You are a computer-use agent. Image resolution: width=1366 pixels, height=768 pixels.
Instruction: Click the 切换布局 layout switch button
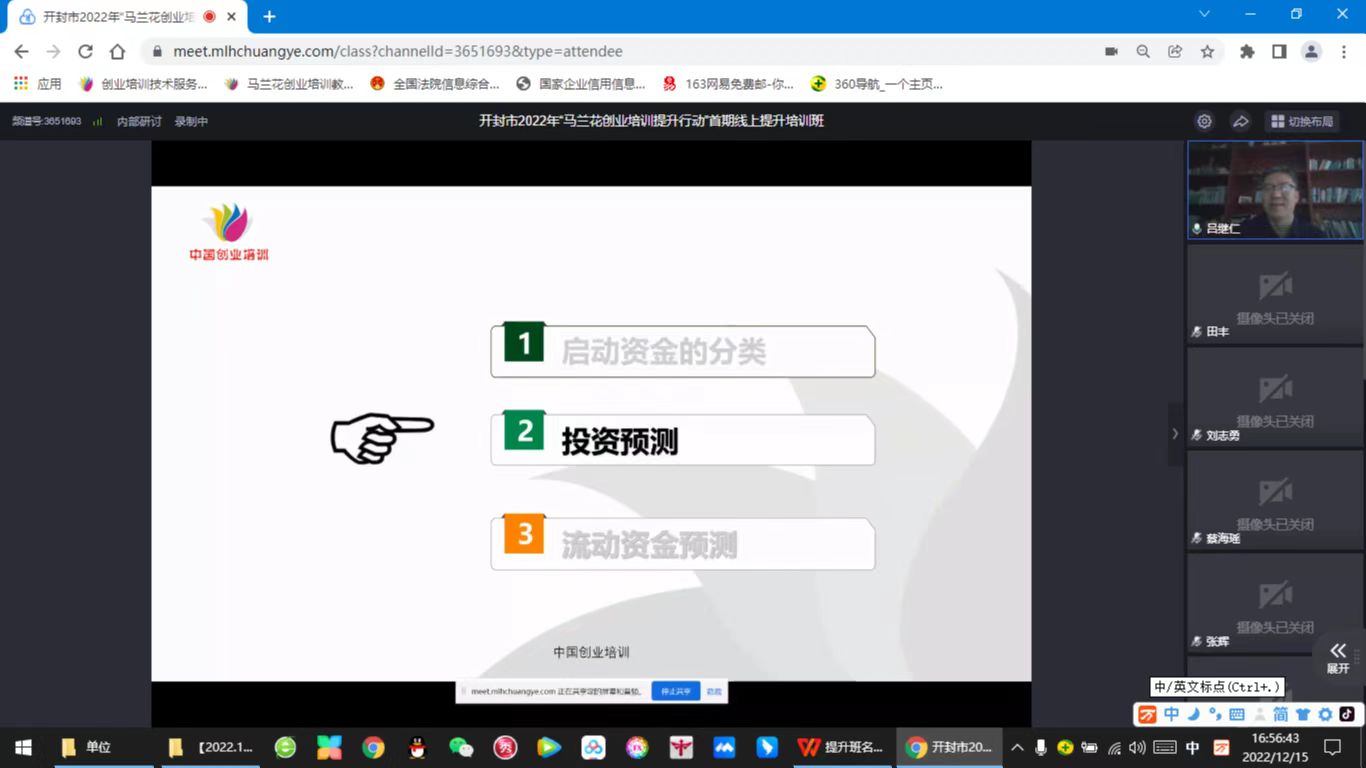tap(1301, 121)
